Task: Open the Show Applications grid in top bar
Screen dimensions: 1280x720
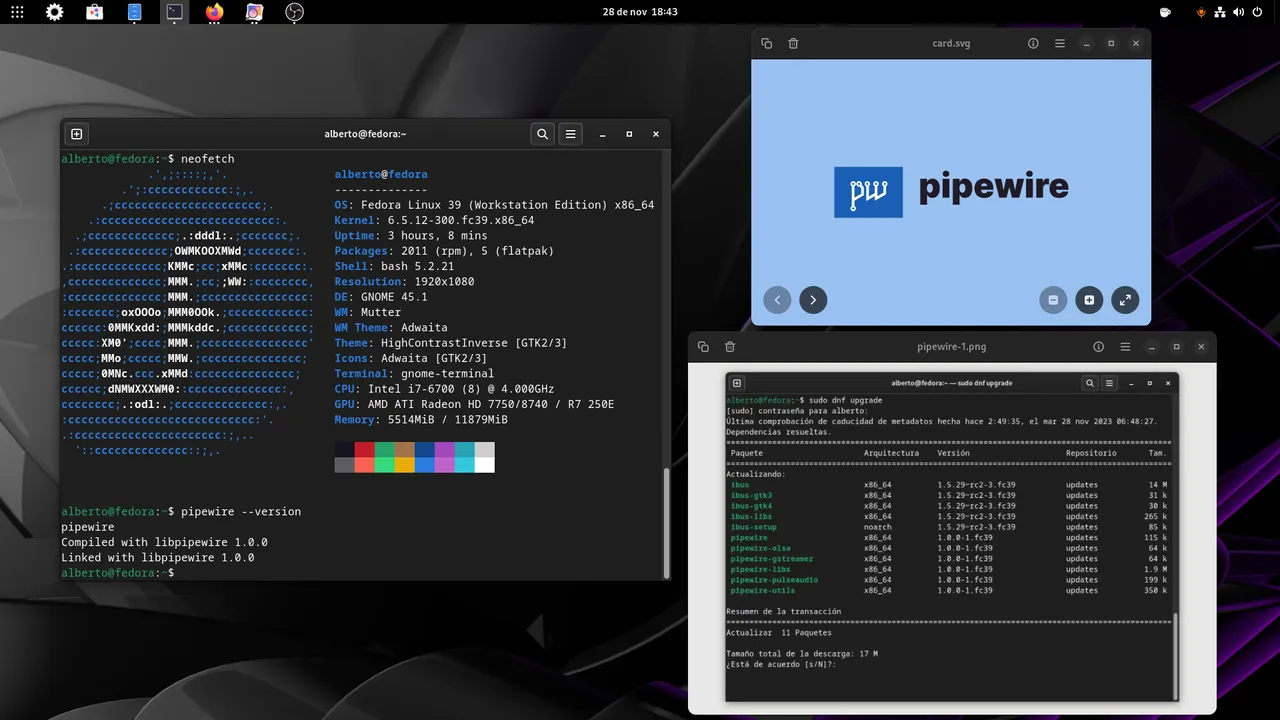Action: click(15, 12)
